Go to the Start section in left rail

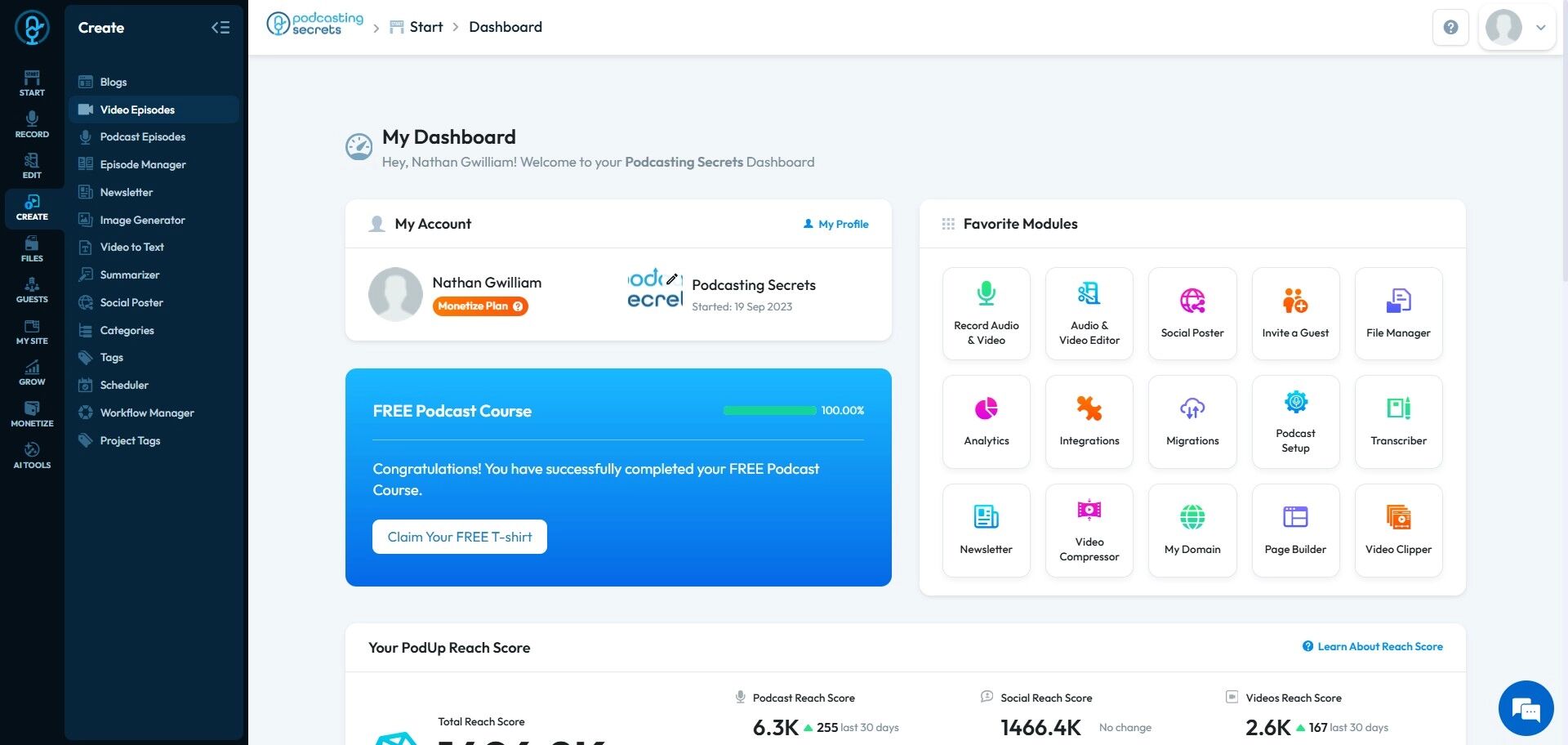click(32, 83)
